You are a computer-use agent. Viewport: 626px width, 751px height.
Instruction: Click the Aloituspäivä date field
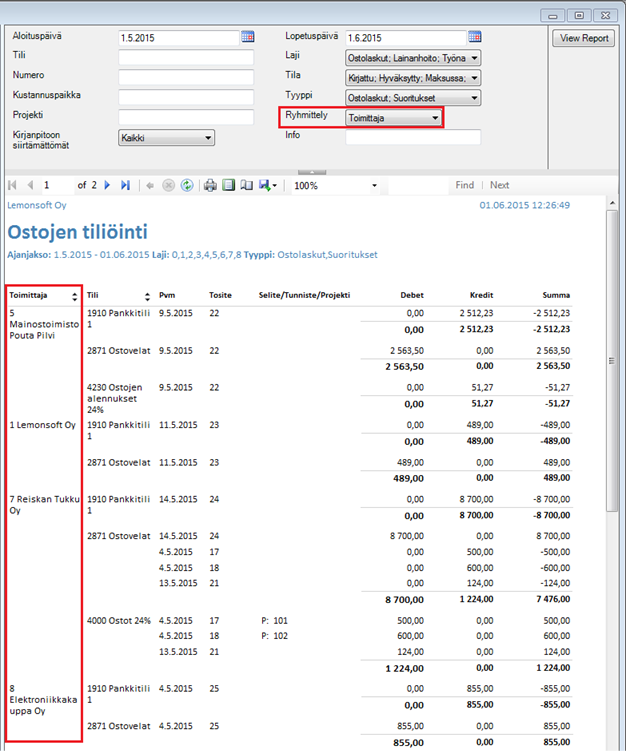pos(179,38)
